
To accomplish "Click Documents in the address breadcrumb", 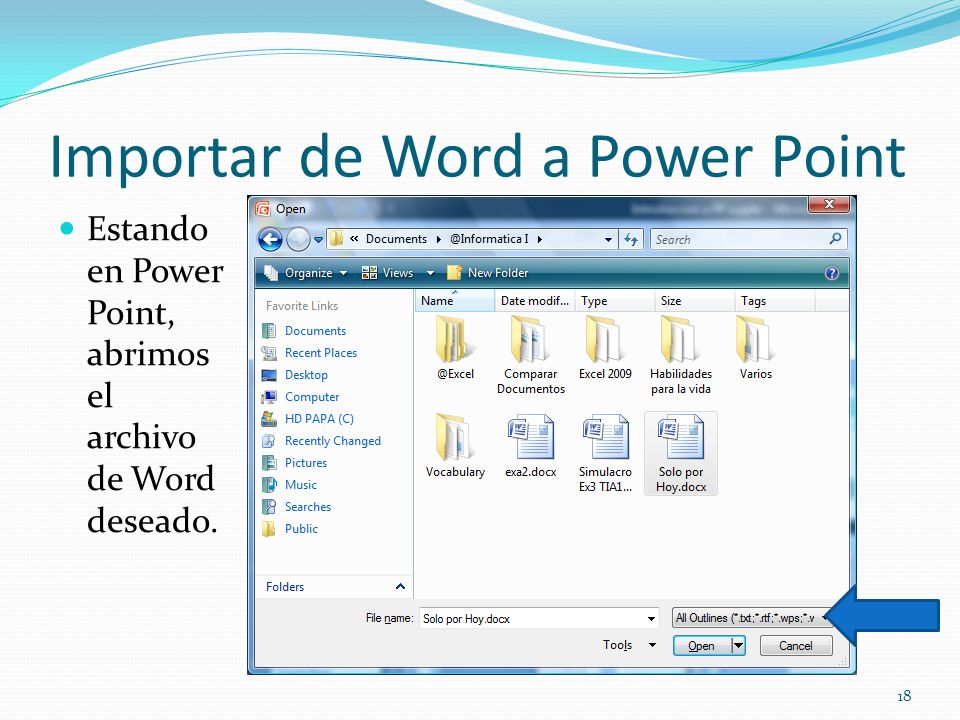I will click(x=396, y=239).
